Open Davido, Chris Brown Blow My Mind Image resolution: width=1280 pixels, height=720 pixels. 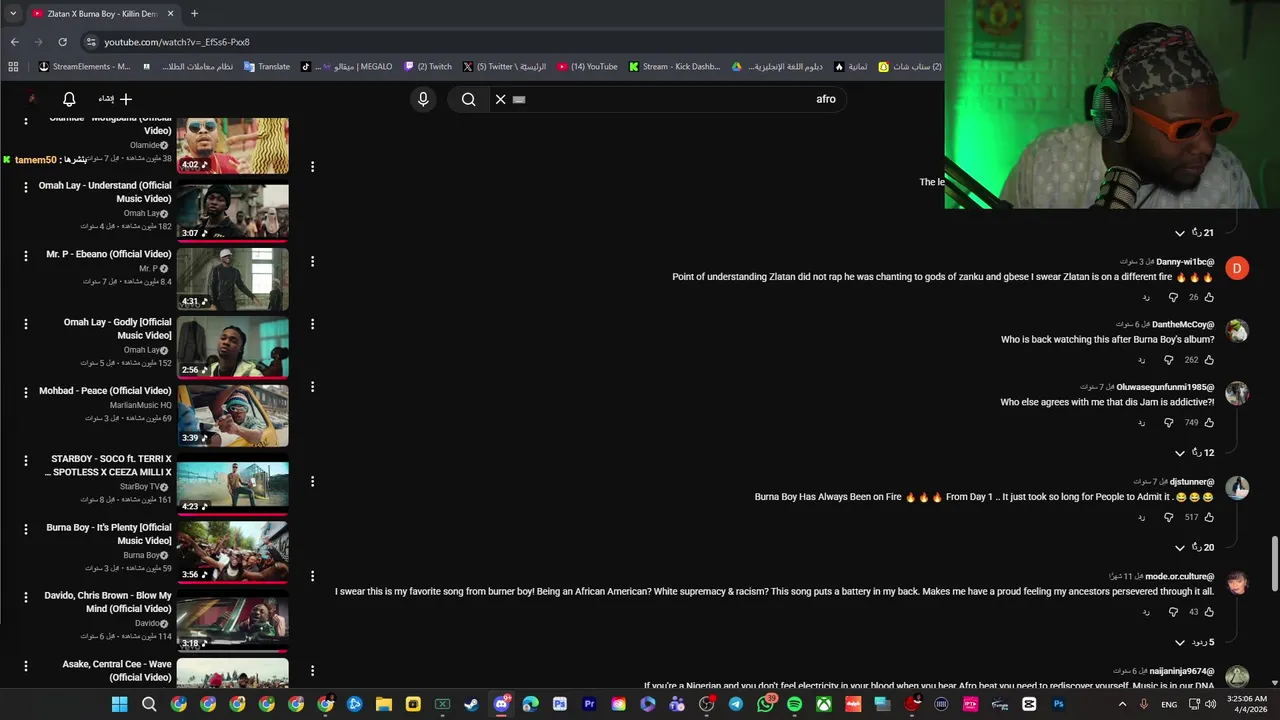point(108,602)
